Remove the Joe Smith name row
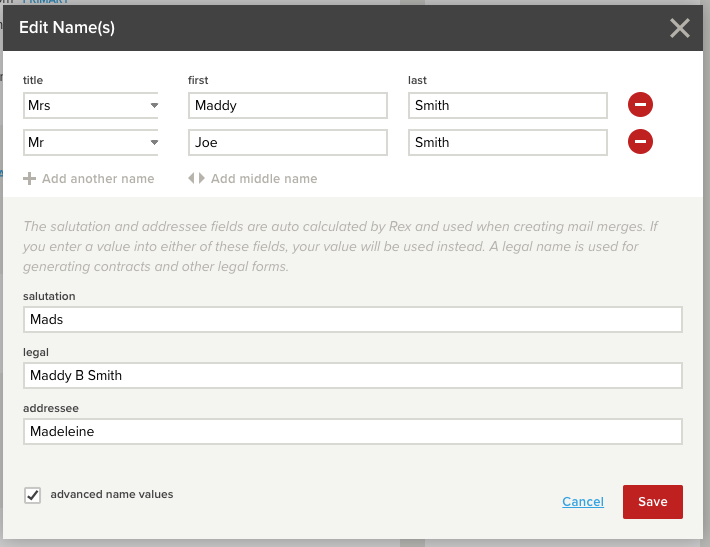This screenshot has height=547, width=710. [x=640, y=142]
